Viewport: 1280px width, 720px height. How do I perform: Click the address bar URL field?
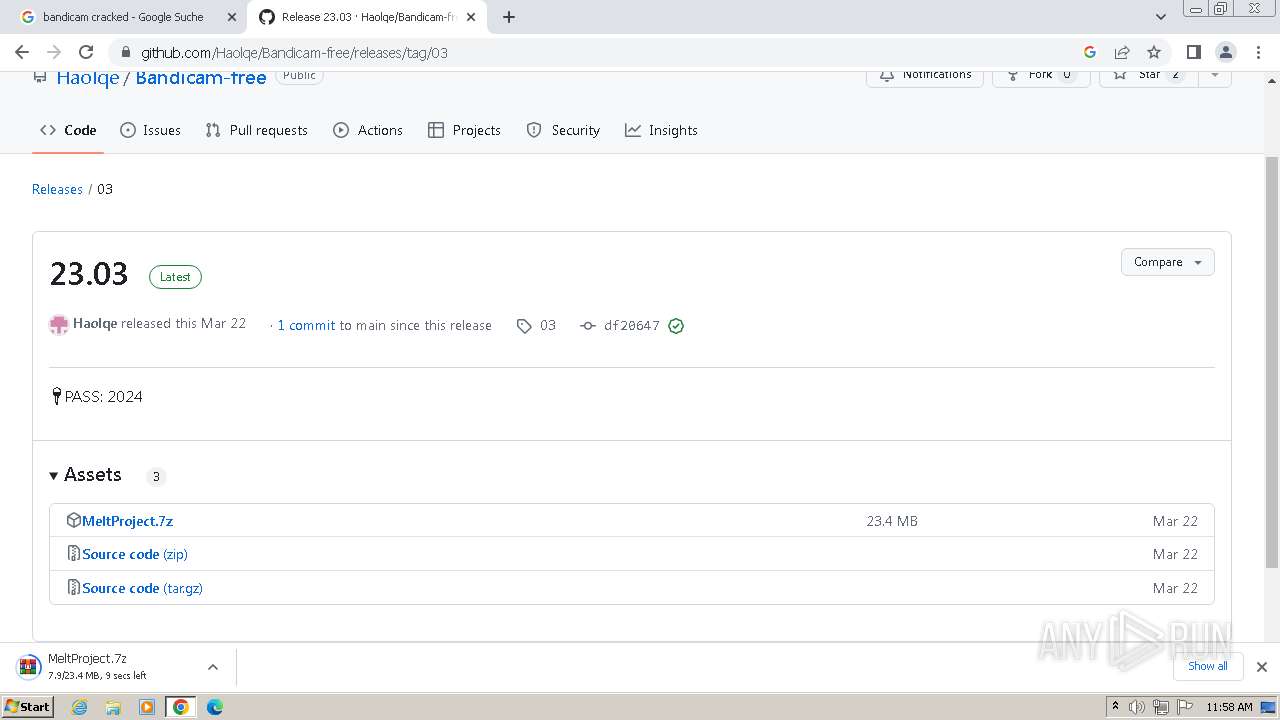click(600, 52)
